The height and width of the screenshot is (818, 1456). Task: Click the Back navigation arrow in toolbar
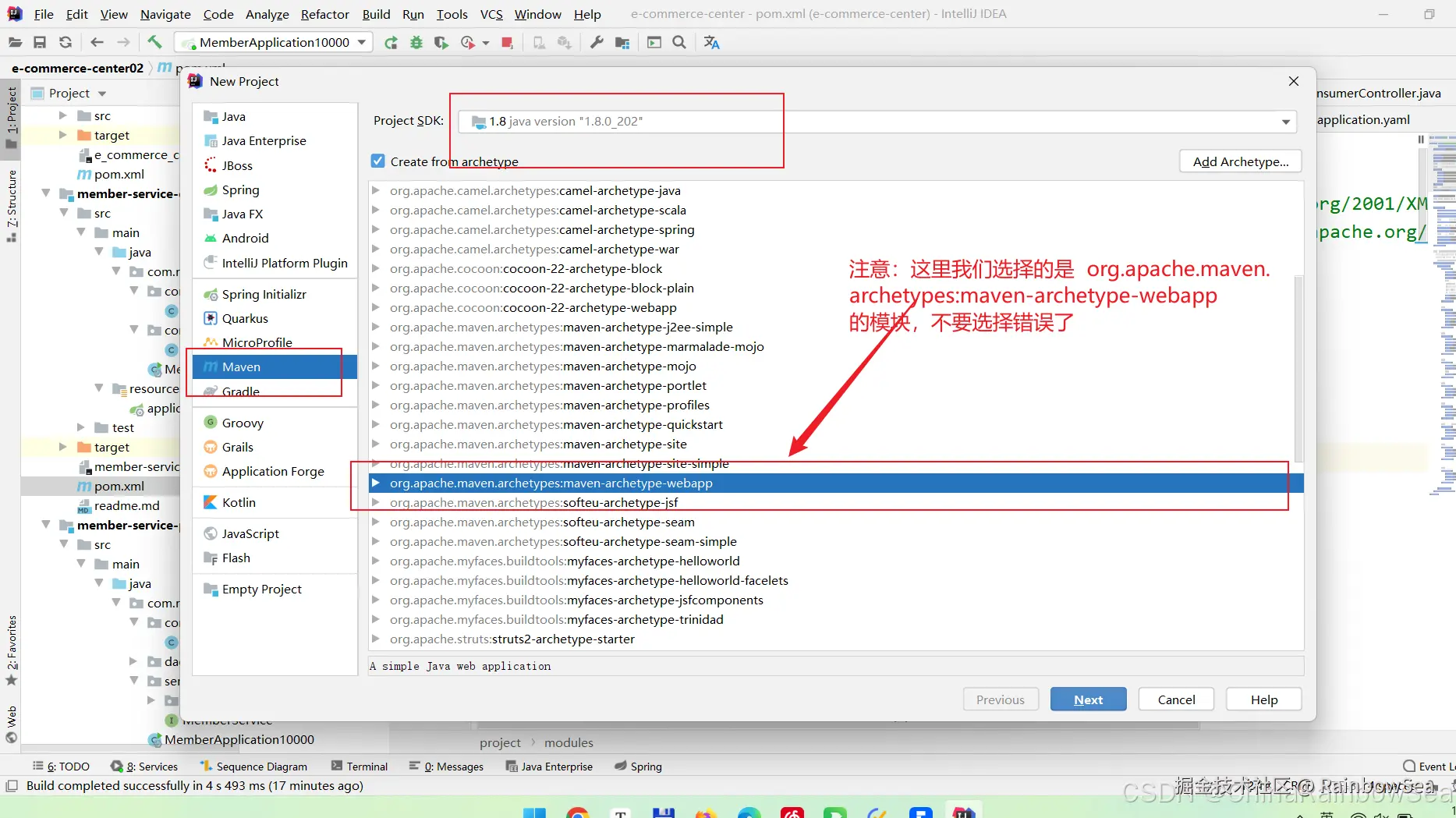point(97,42)
